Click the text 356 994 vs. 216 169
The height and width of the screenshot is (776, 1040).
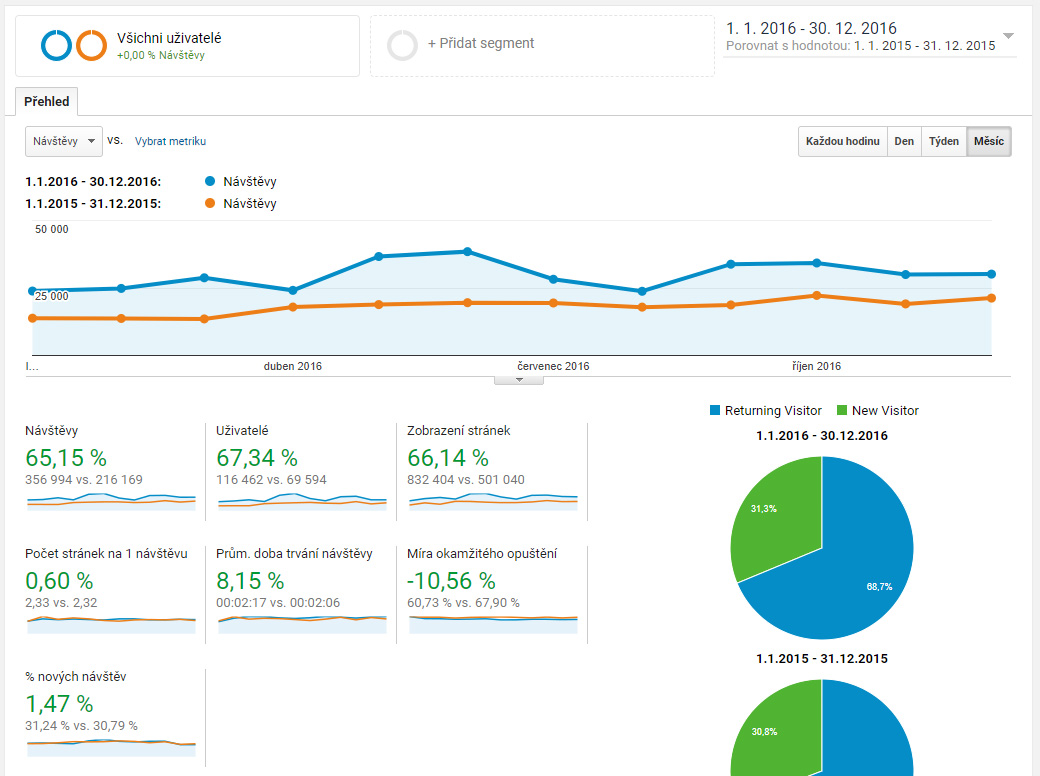click(84, 480)
